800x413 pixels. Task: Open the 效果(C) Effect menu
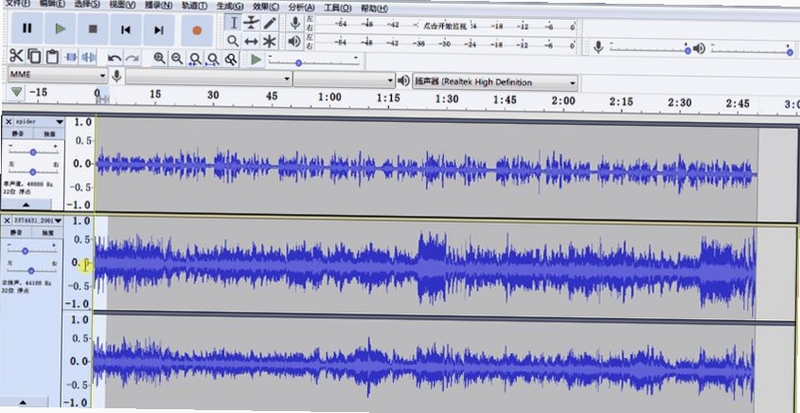tap(266, 7)
